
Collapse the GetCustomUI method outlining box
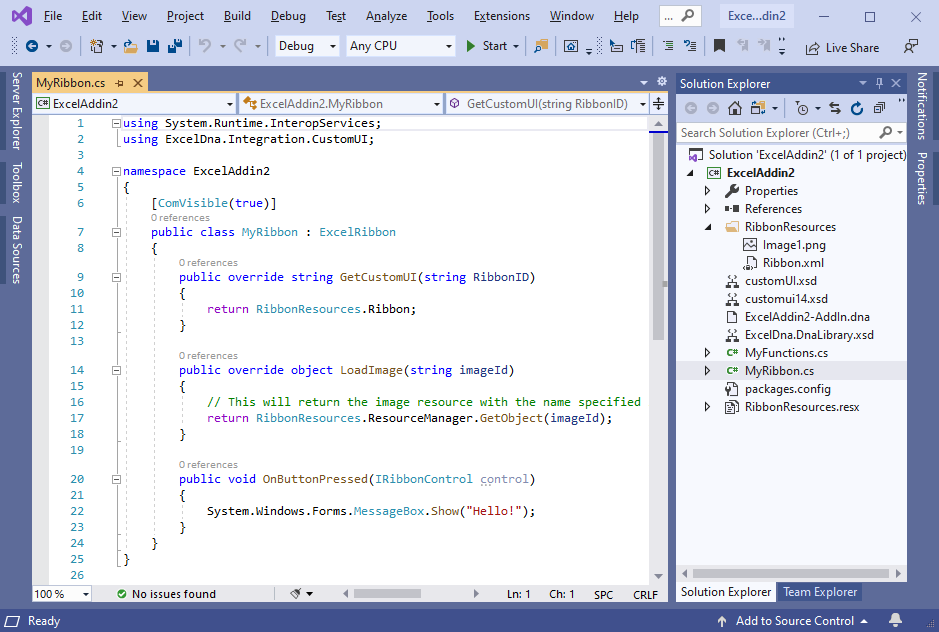coord(116,277)
